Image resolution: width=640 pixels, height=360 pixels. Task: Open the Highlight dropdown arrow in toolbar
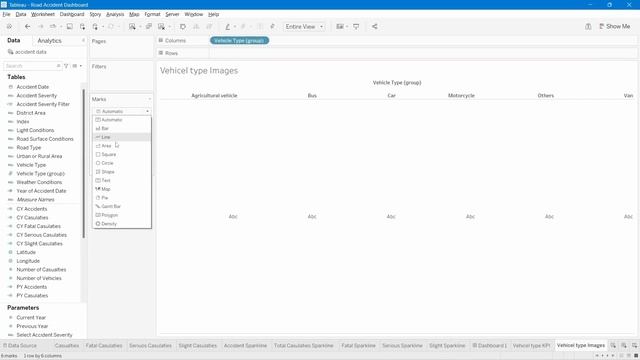coord(235,27)
